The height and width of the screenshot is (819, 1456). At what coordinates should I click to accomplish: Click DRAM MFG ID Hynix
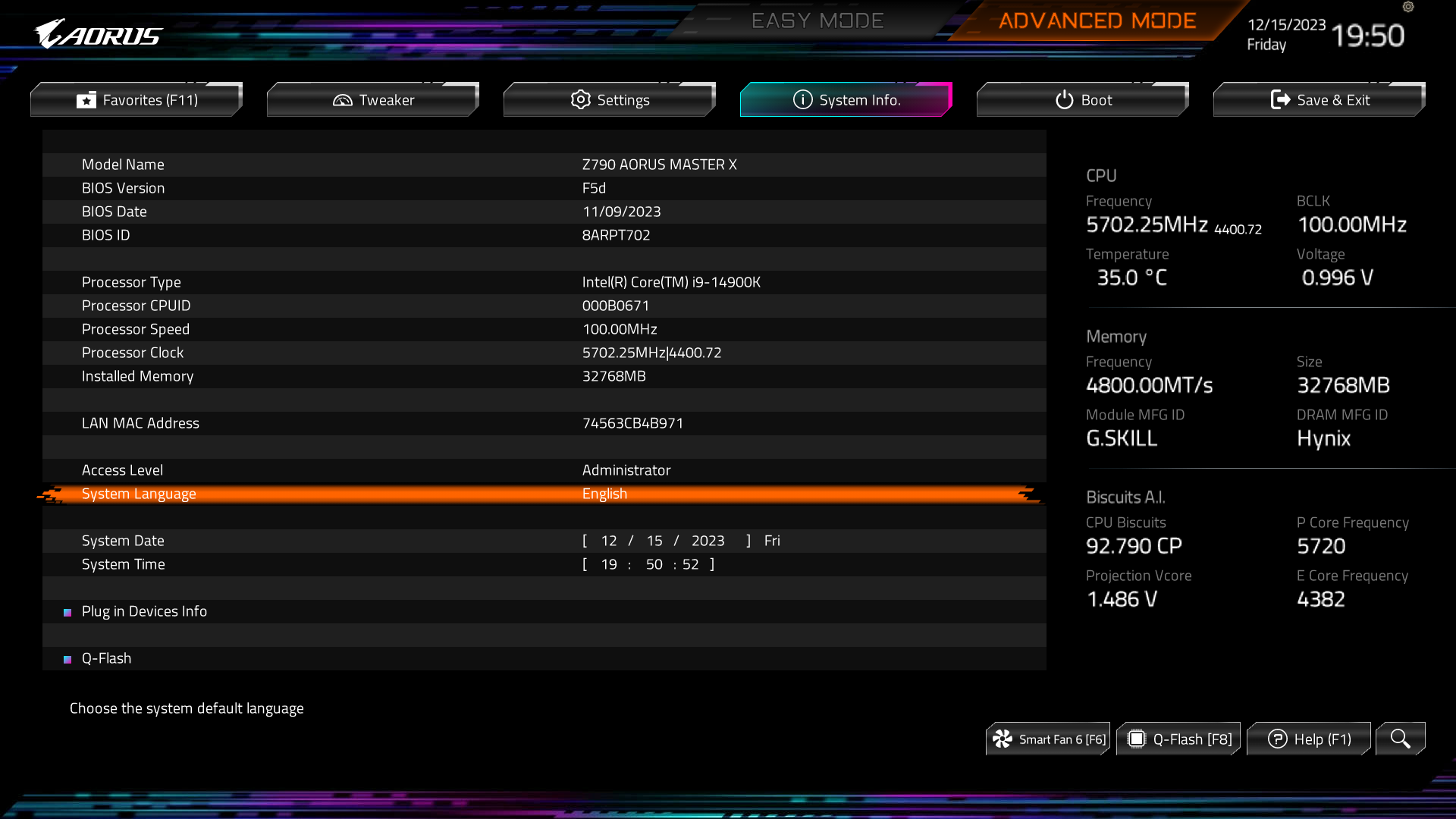pos(1323,438)
